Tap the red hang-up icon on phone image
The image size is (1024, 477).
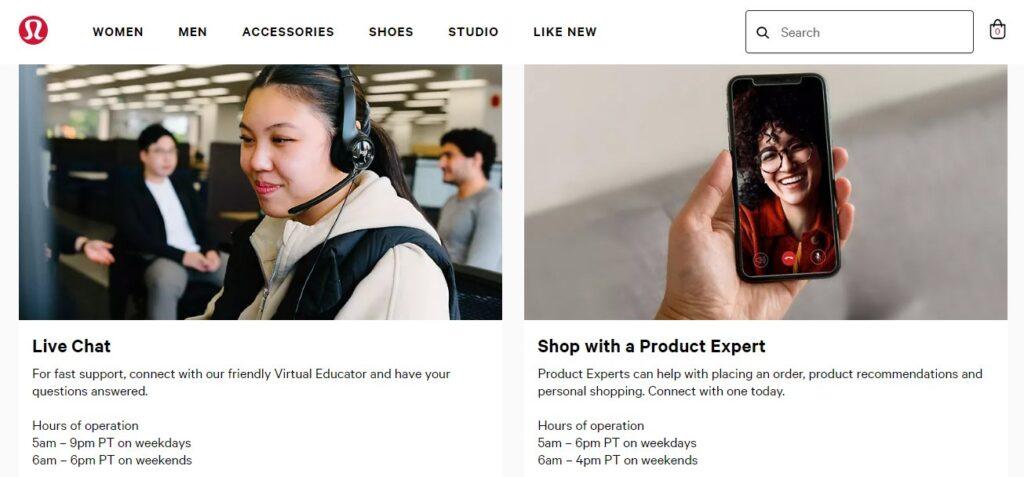pos(789,257)
